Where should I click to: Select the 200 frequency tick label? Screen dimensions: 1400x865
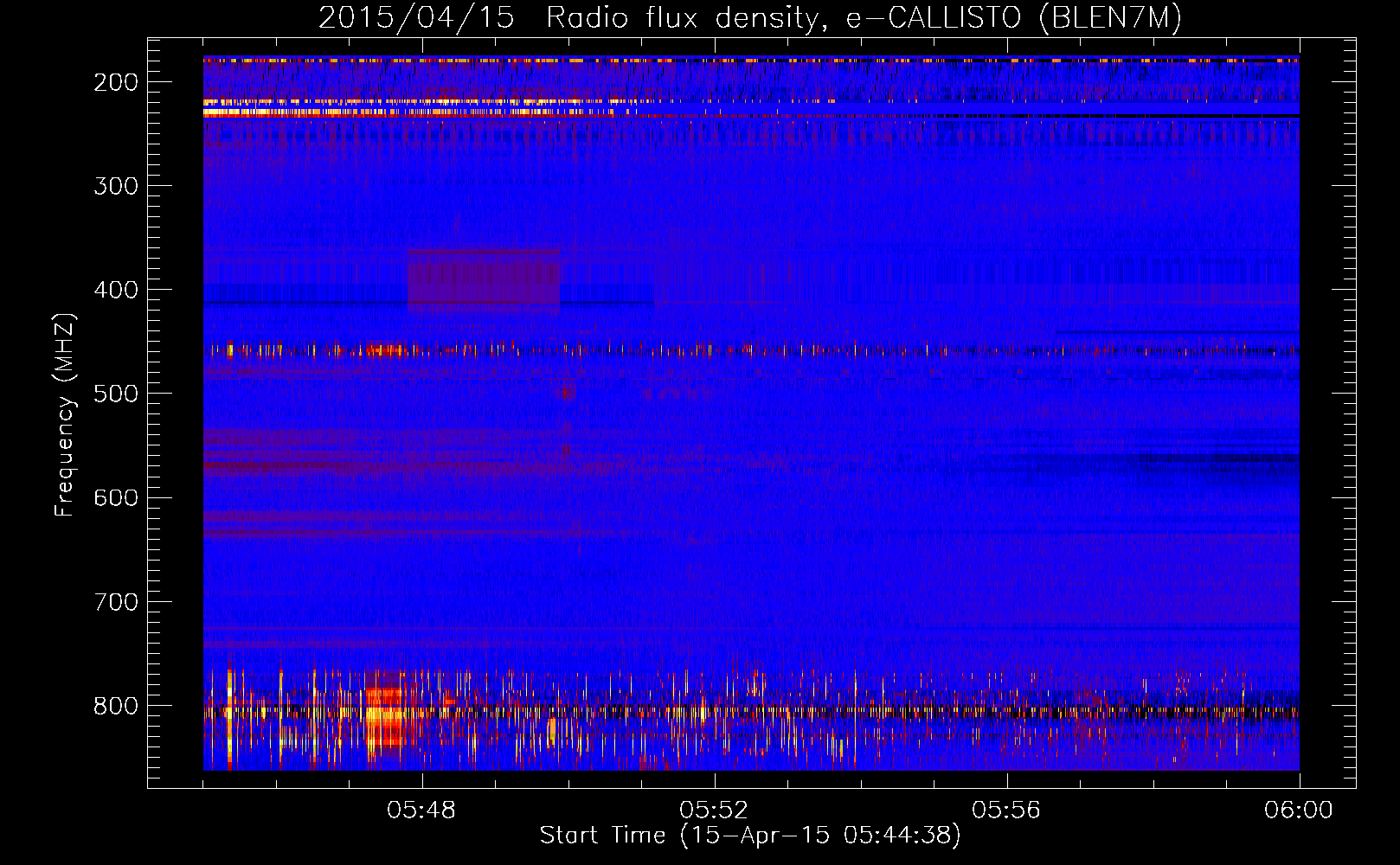tap(116, 82)
